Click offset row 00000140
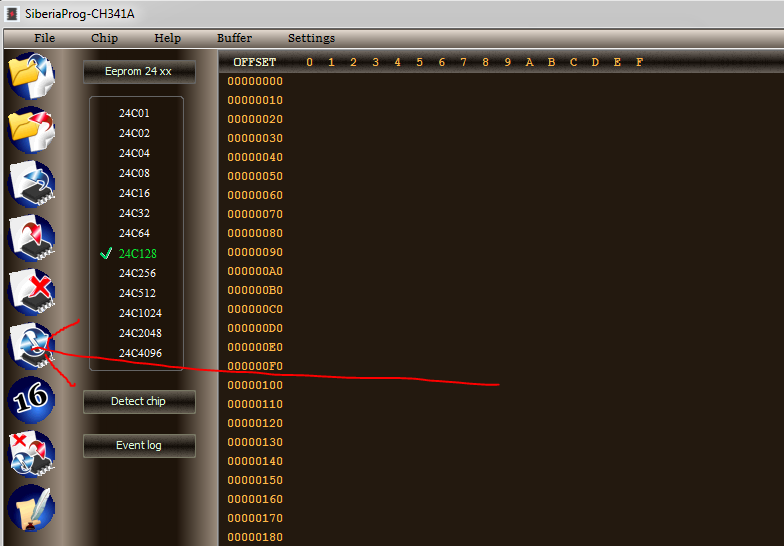This screenshot has width=784, height=546. coord(255,461)
